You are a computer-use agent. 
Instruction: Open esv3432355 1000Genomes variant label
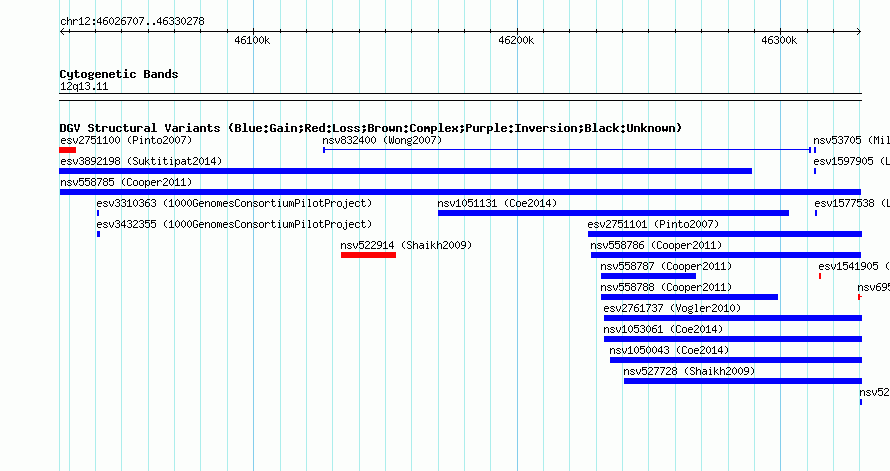coord(234,224)
